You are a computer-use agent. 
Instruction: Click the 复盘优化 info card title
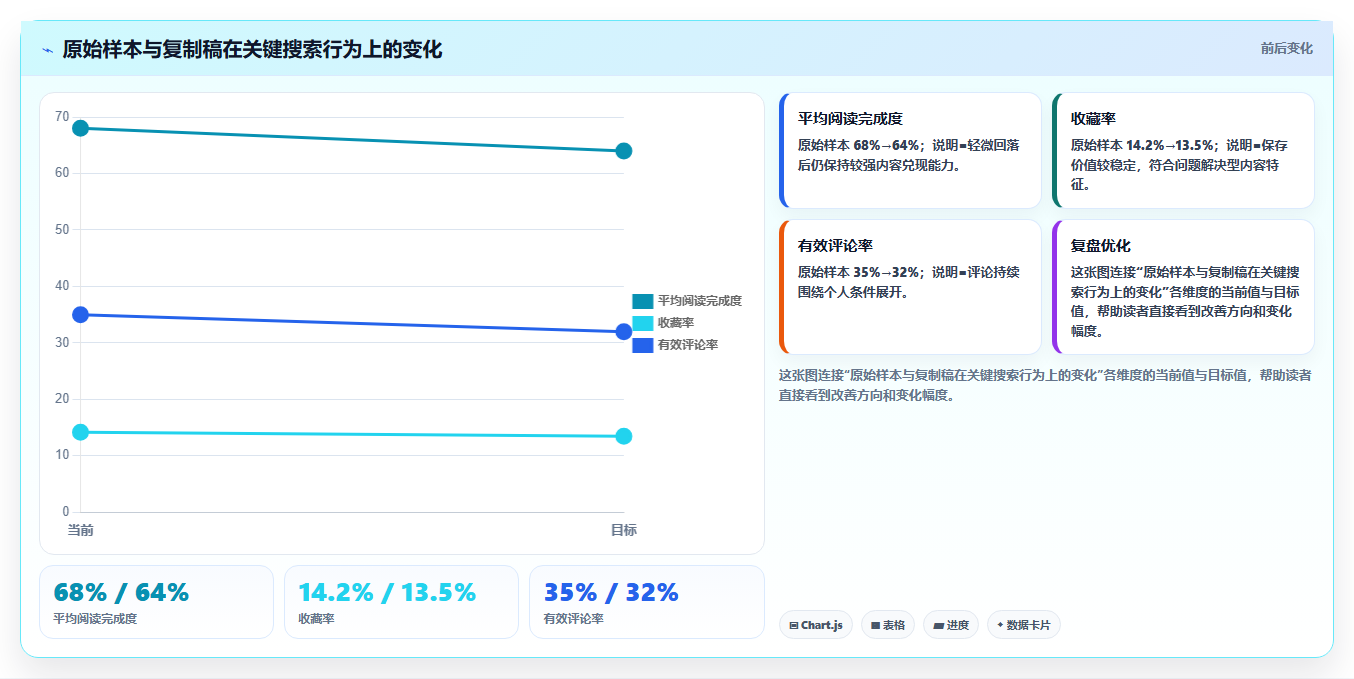[x=1101, y=245]
